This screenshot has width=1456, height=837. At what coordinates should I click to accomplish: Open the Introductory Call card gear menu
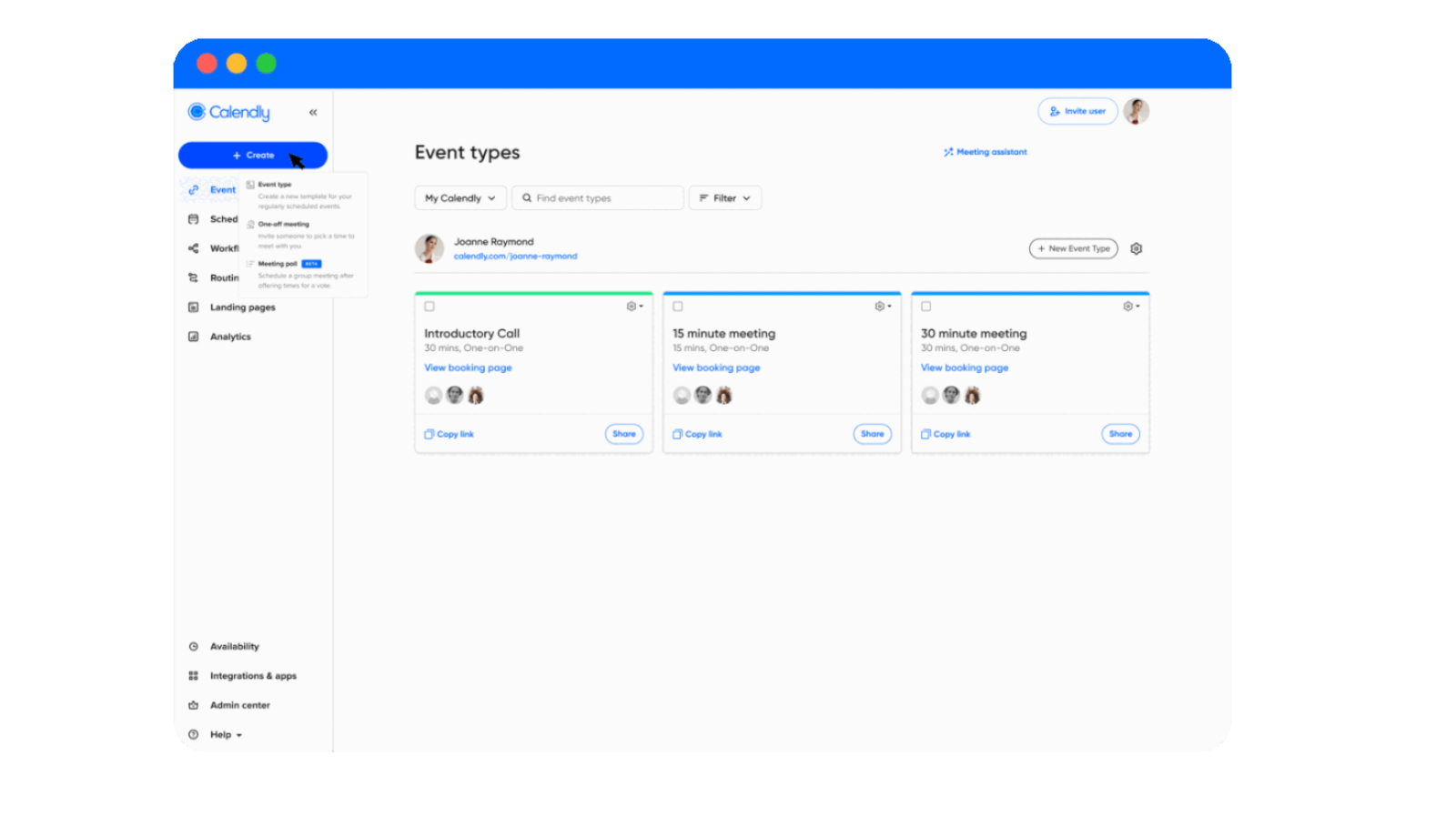tap(634, 307)
